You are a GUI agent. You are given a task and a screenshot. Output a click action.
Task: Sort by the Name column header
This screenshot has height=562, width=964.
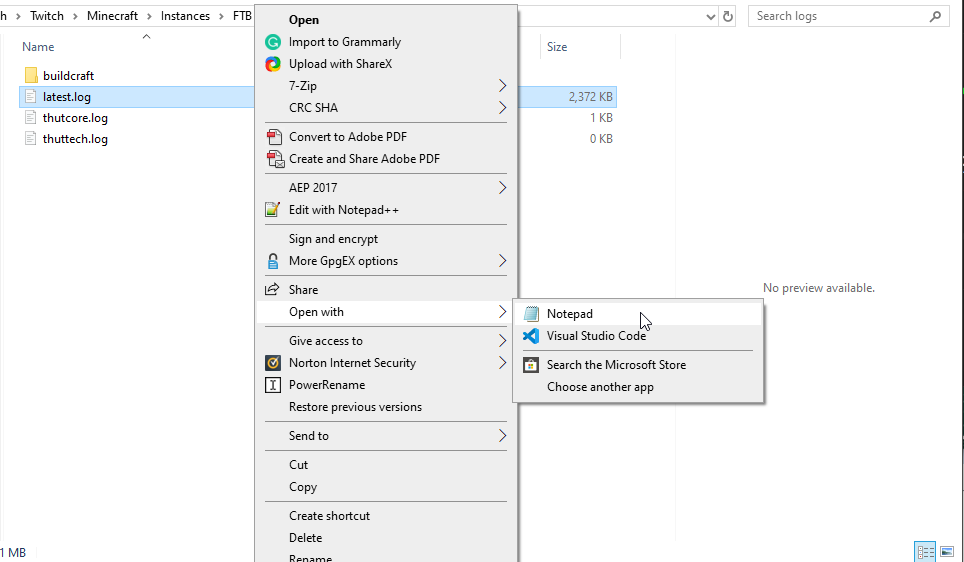click(x=38, y=47)
